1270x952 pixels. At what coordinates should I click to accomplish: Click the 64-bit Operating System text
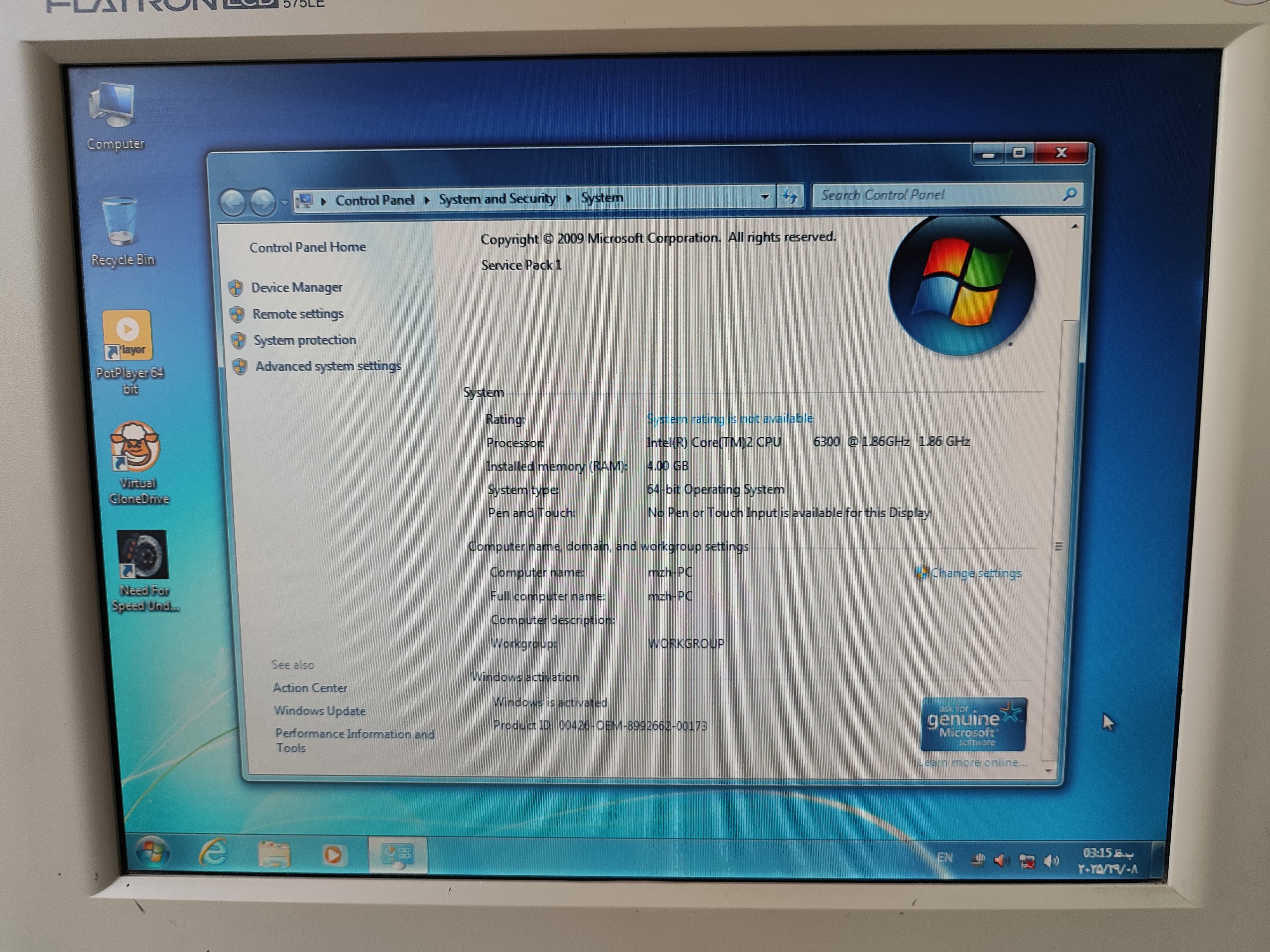715,489
